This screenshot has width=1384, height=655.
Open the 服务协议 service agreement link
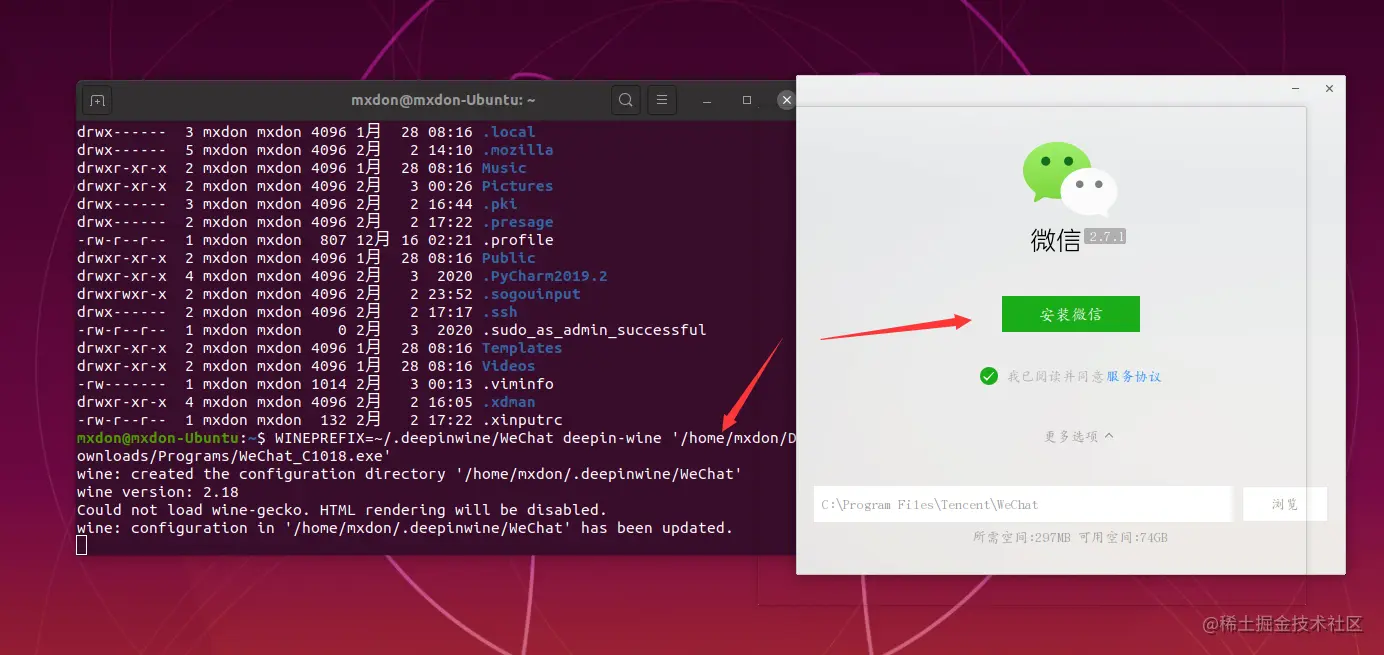(x=1134, y=377)
